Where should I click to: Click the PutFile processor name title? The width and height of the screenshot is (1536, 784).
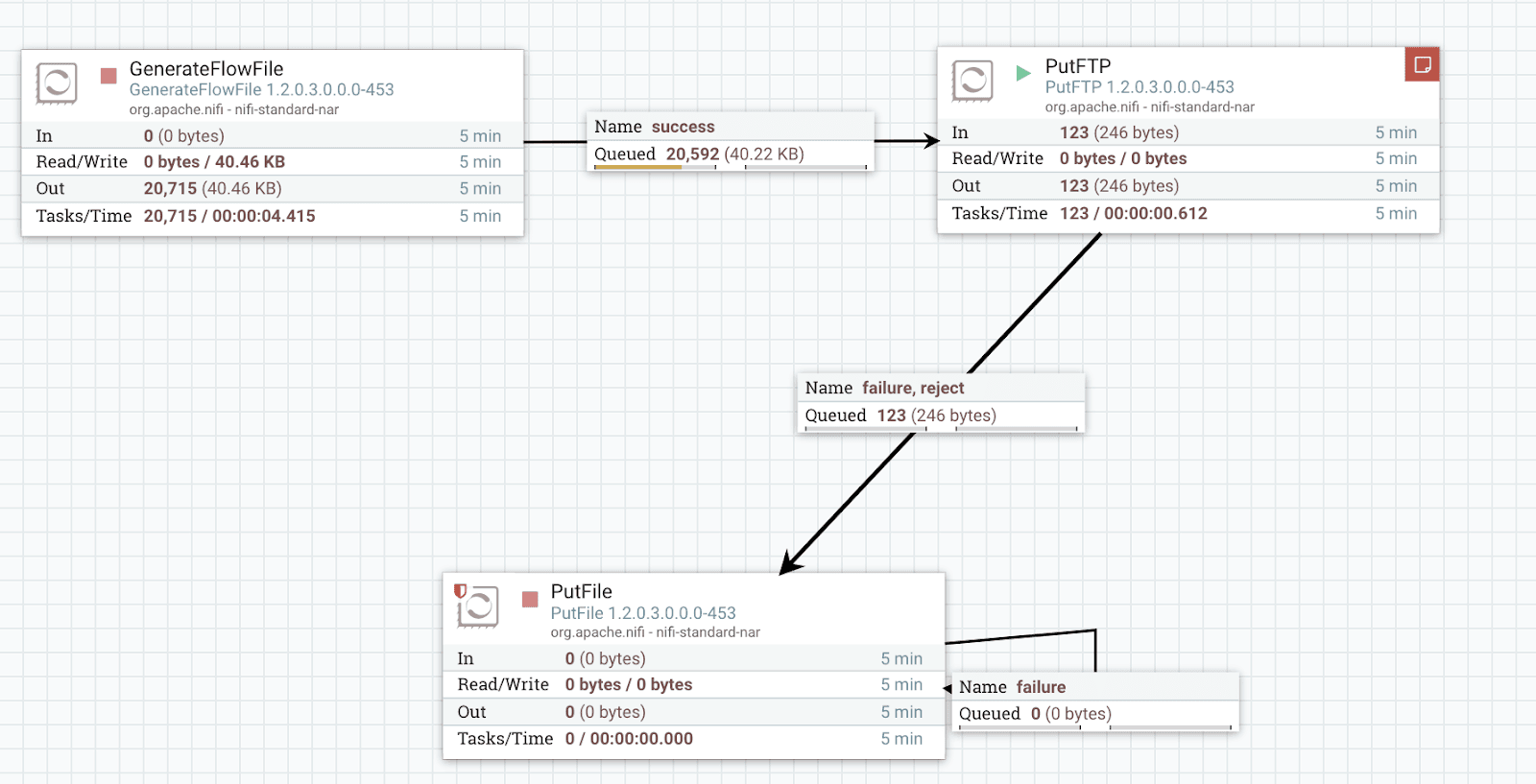[x=581, y=591]
